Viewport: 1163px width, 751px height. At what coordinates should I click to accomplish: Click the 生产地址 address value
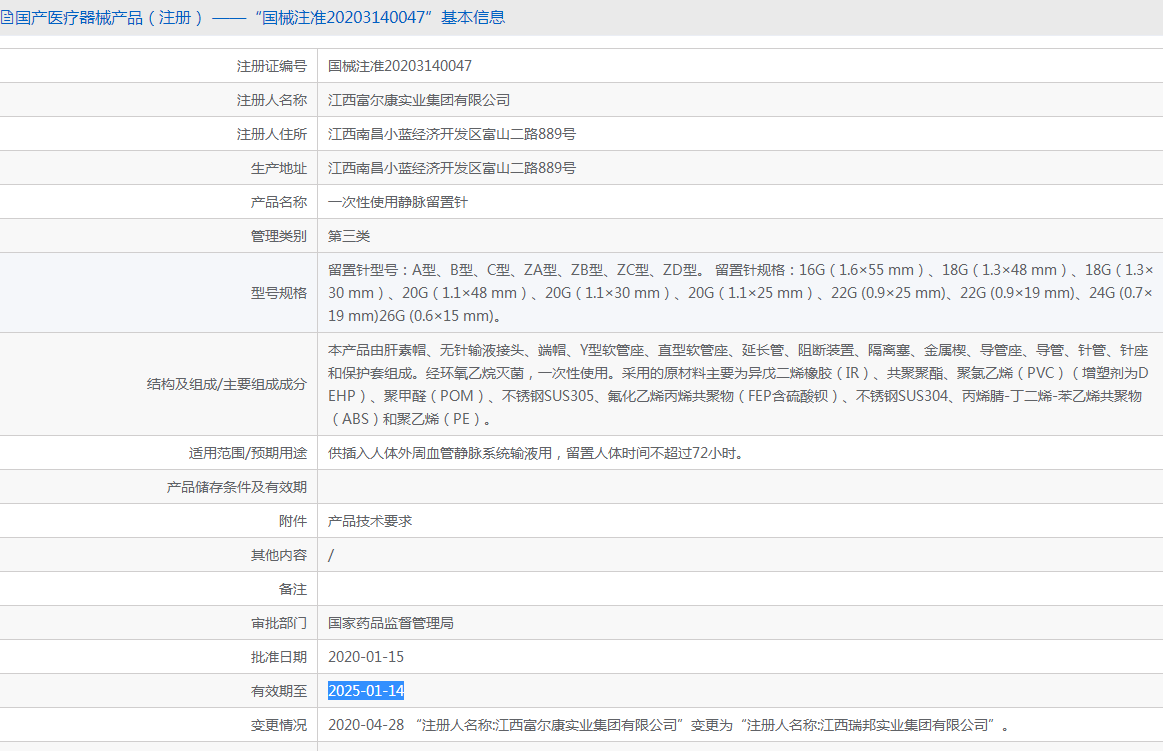(x=451, y=168)
